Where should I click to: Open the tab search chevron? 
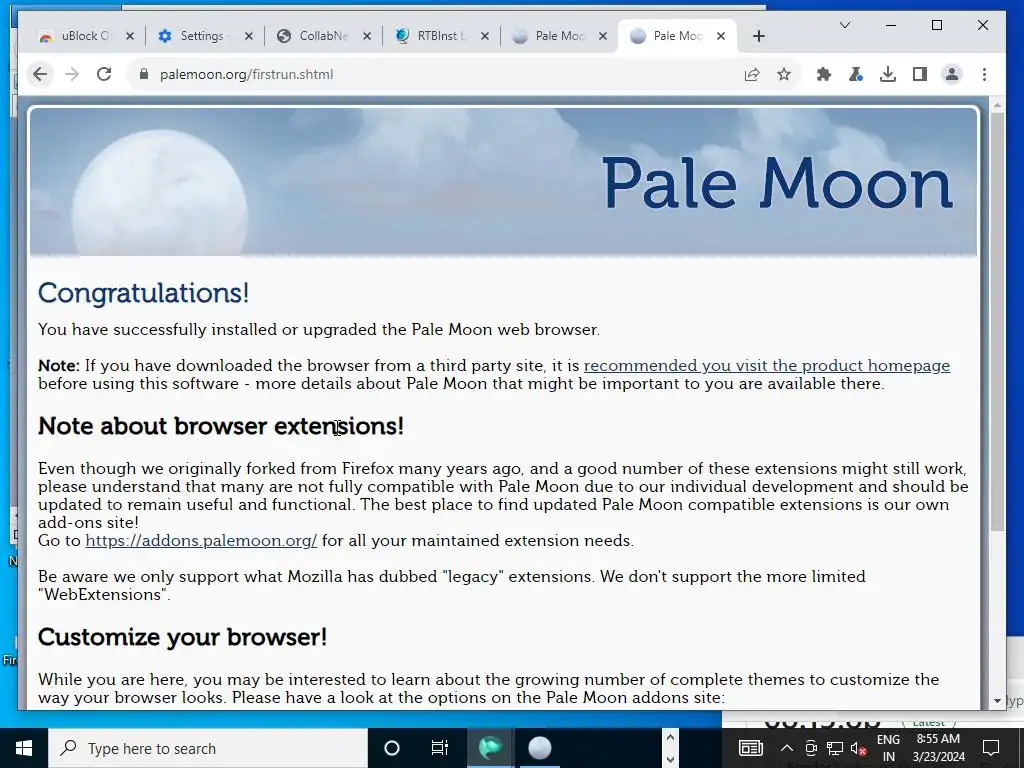(844, 25)
